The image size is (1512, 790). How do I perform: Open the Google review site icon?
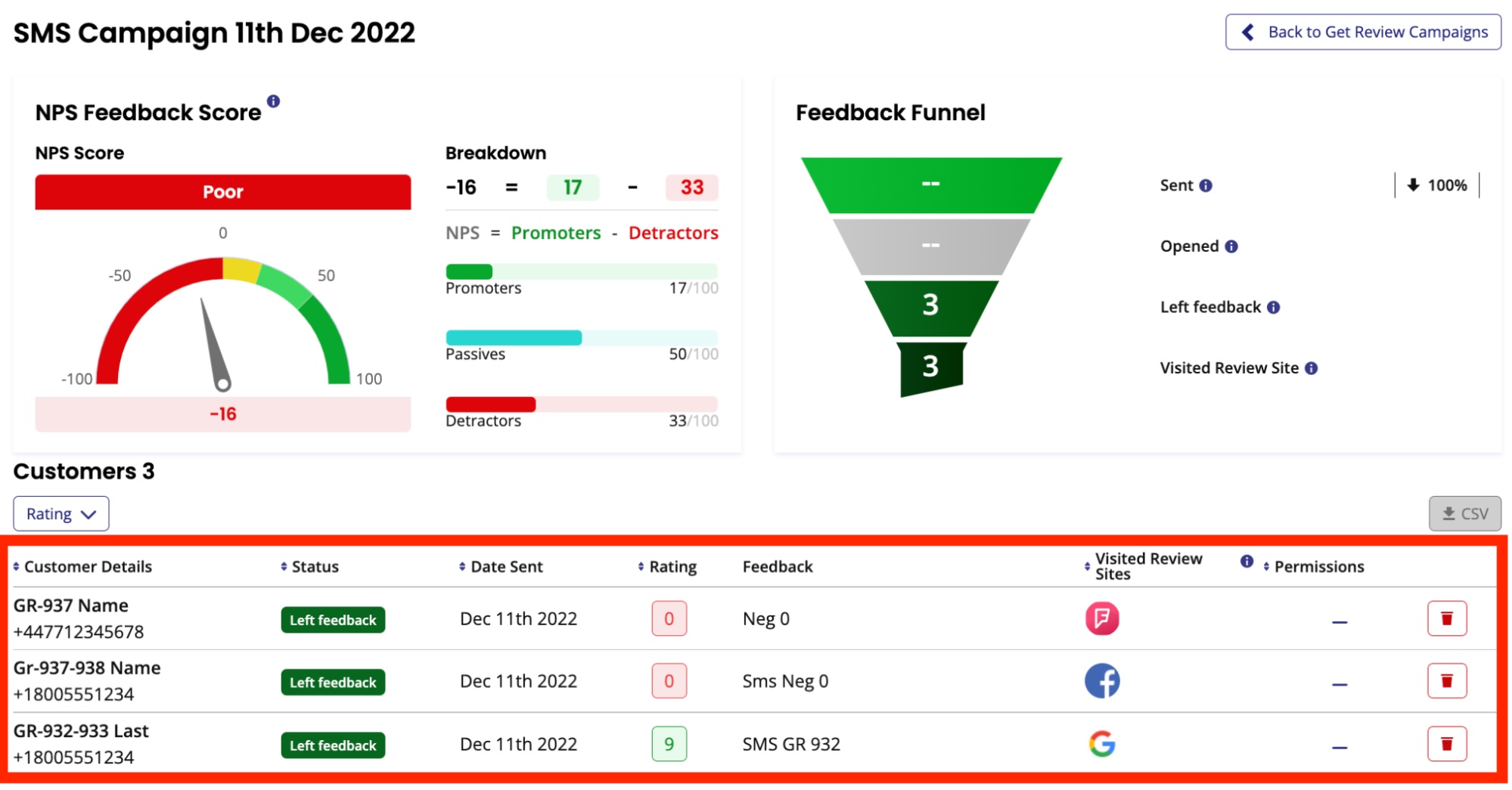(1102, 745)
